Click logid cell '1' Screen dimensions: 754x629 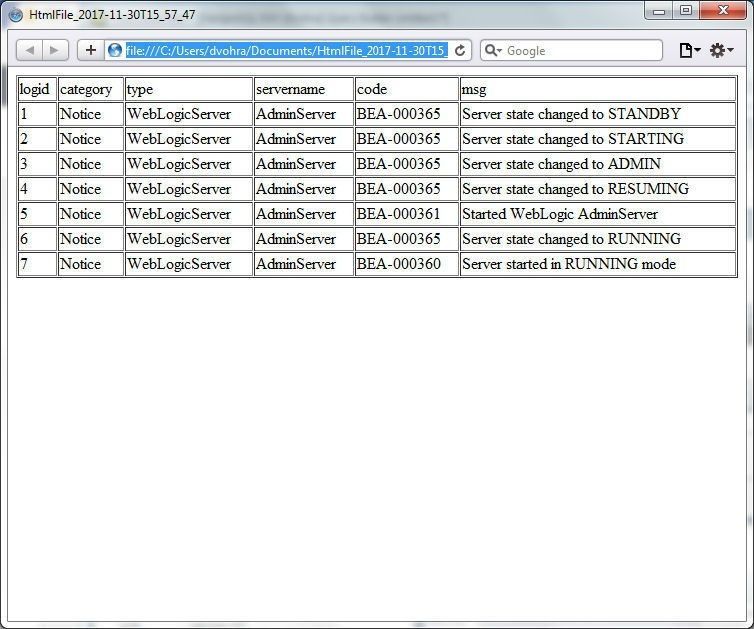tap(37, 114)
